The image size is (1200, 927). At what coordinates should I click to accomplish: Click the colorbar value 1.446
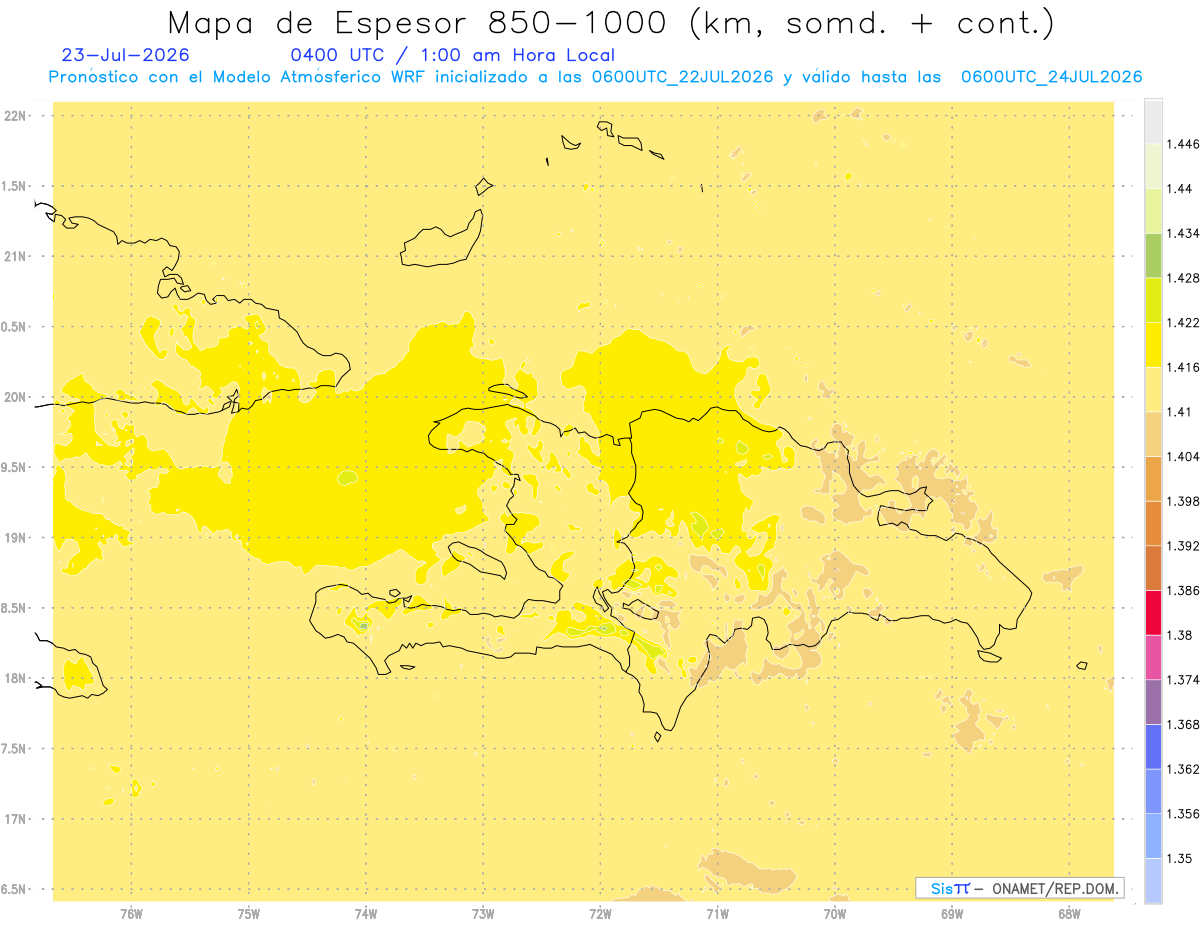tap(1183, 144)
